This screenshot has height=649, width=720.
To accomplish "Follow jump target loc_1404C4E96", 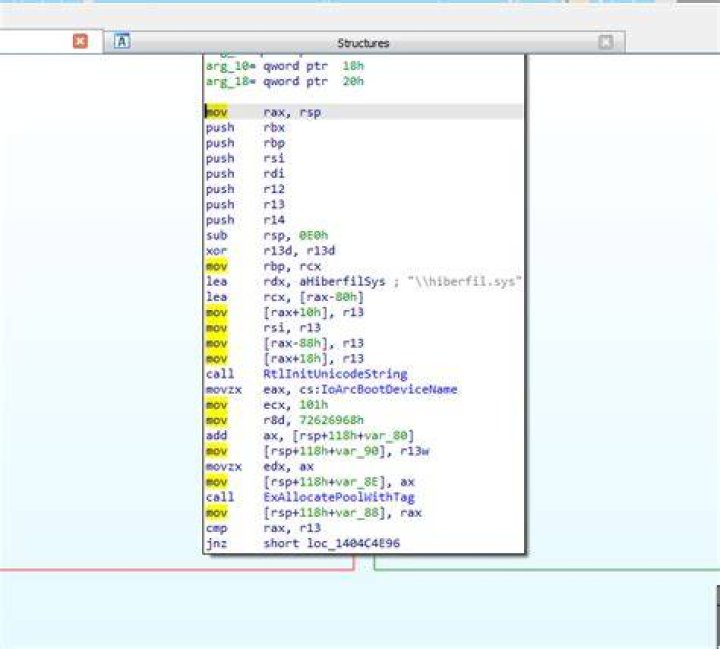I will coord(353,543).
